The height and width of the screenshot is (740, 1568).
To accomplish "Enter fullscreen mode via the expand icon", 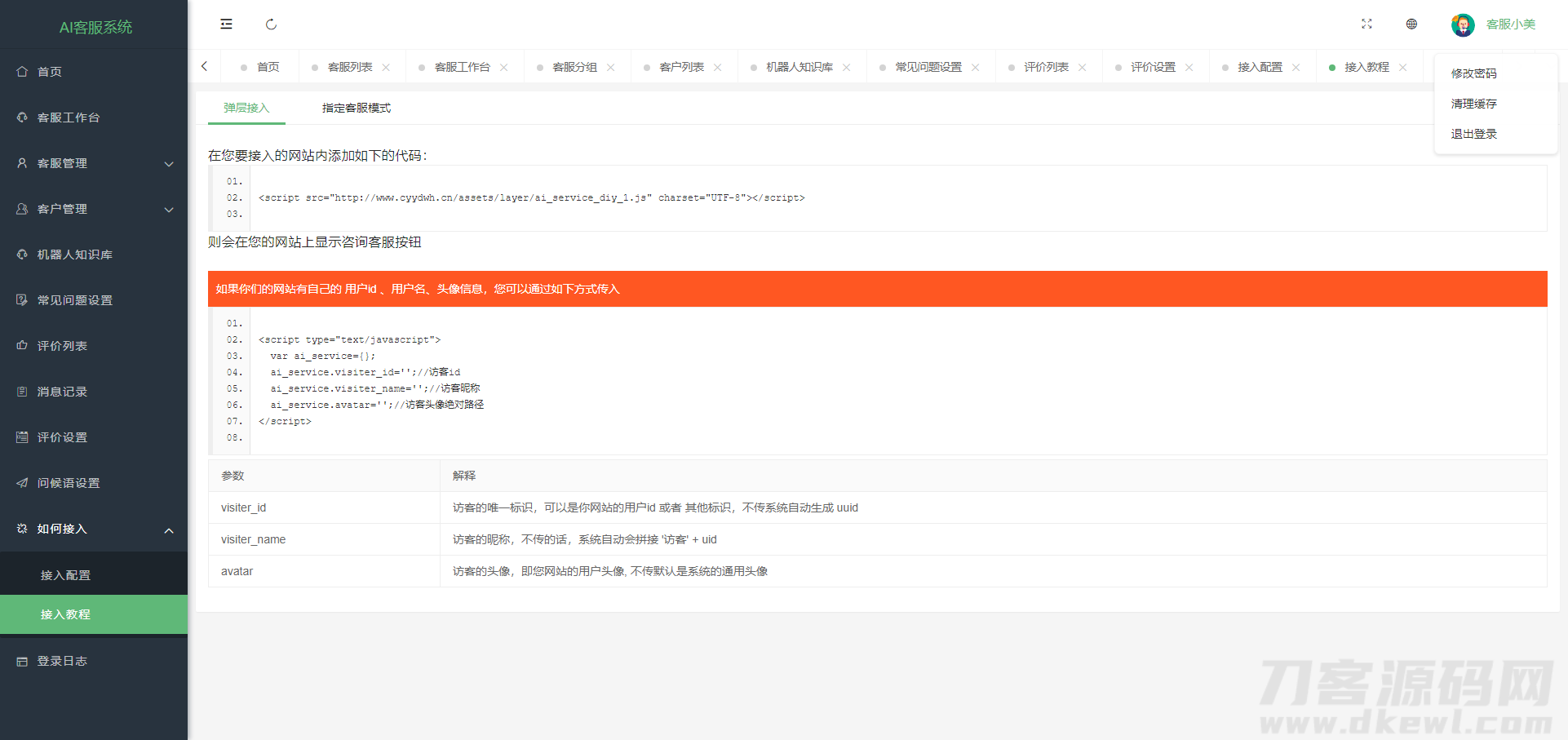I will point(1366,24).
